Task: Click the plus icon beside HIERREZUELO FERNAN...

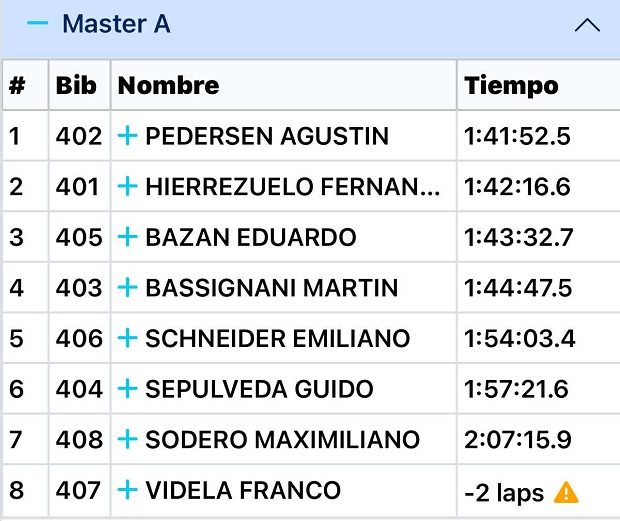Action: click(127, 186)
